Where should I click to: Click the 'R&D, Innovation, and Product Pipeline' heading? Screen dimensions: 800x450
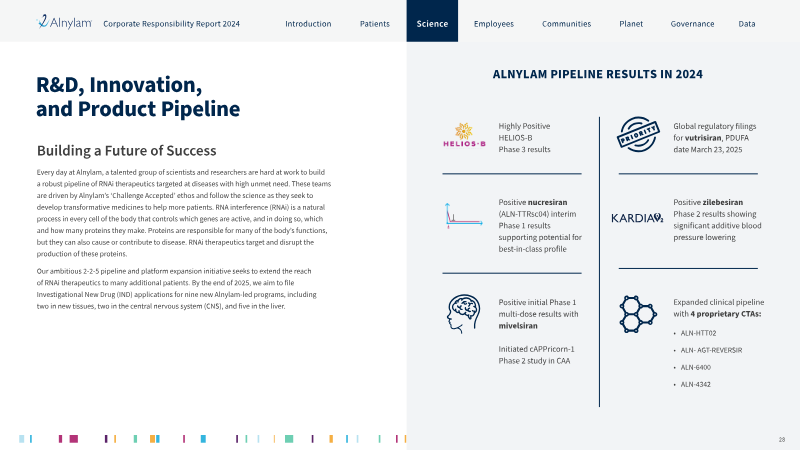[x=138, y=96]
